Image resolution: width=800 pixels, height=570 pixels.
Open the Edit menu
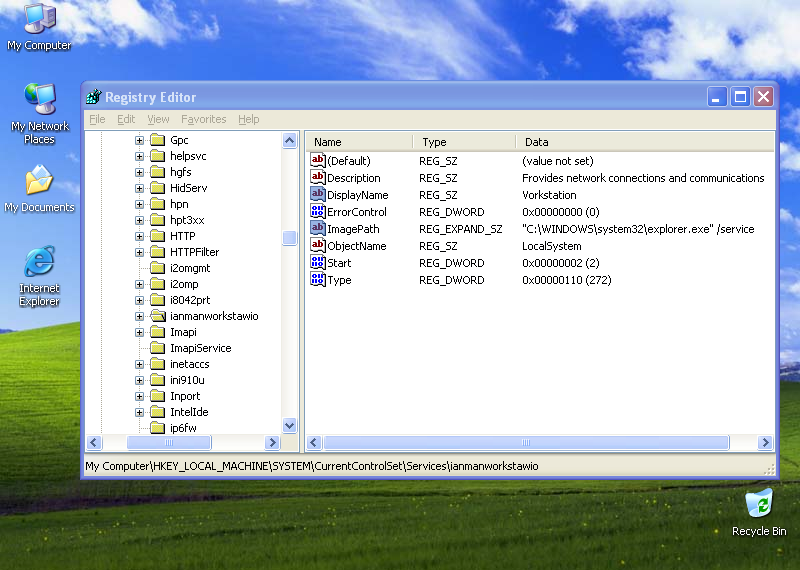point(125,119)
